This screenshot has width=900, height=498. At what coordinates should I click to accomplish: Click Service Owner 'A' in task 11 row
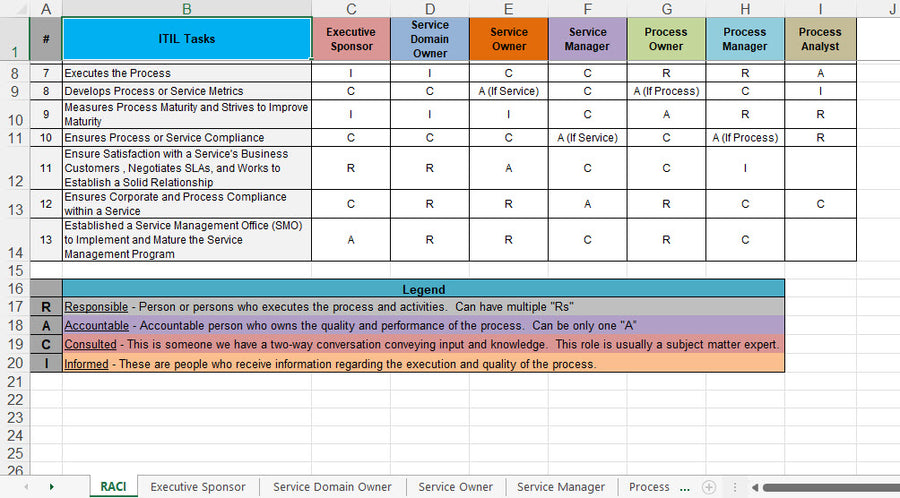click(509, 168)
